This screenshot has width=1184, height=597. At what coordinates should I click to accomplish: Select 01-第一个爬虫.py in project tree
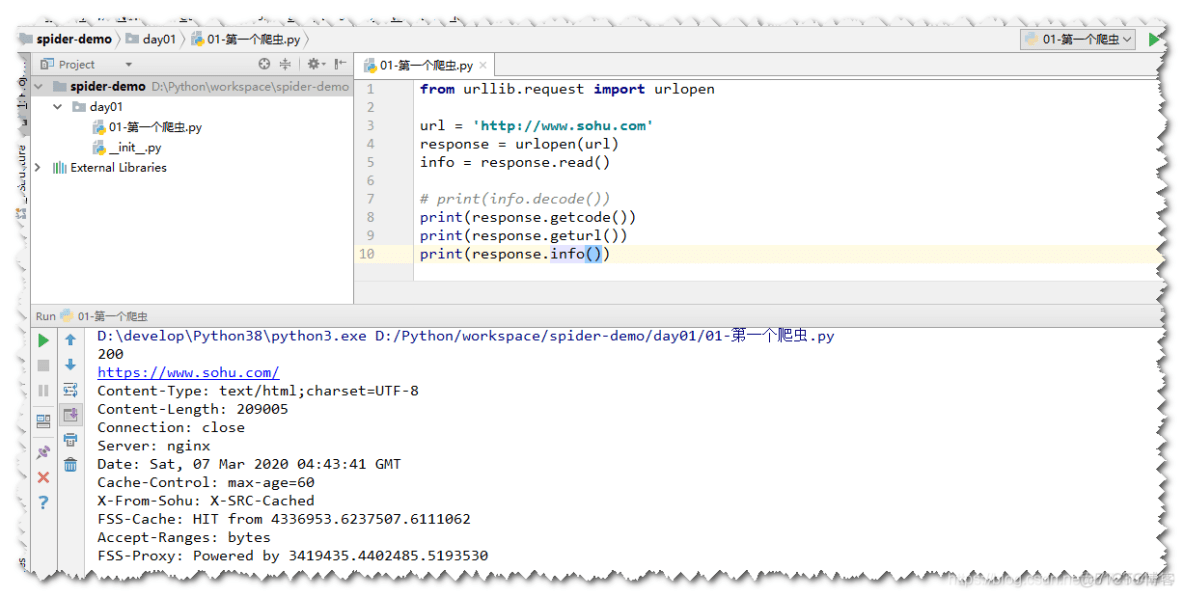pos(155,127)
